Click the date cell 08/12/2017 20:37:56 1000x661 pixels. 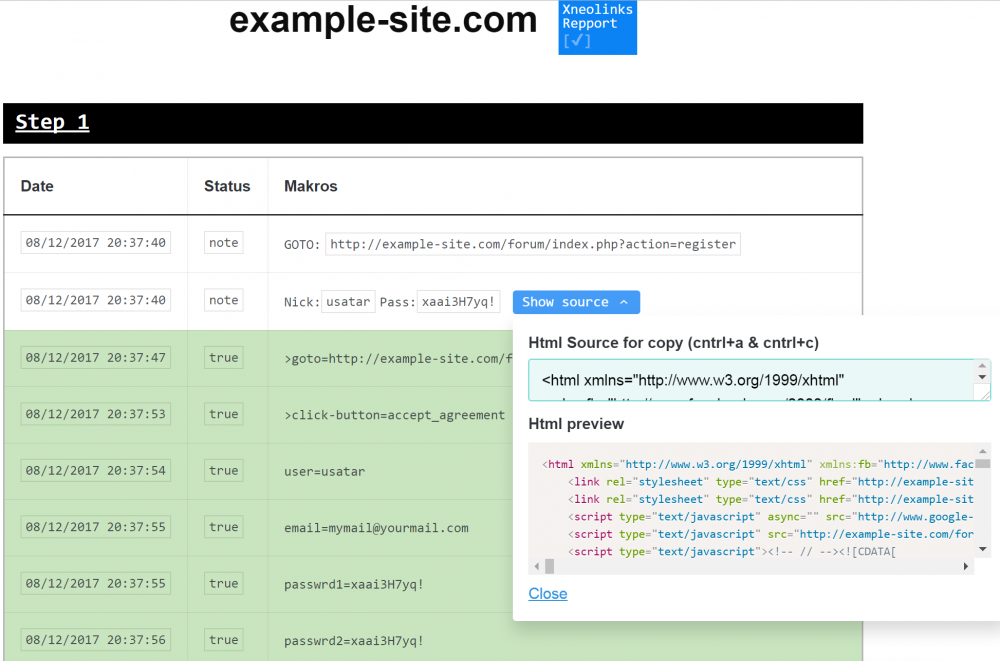(x=96, y=640)
